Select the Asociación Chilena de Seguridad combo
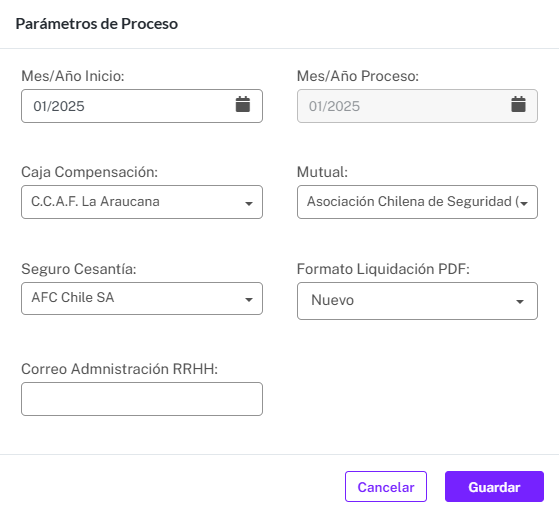Viewport: 559px width, 517px height. (417, 202)
